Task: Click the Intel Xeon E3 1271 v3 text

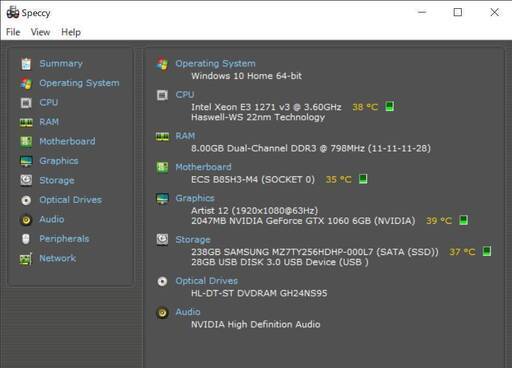Action: [266, 107]
